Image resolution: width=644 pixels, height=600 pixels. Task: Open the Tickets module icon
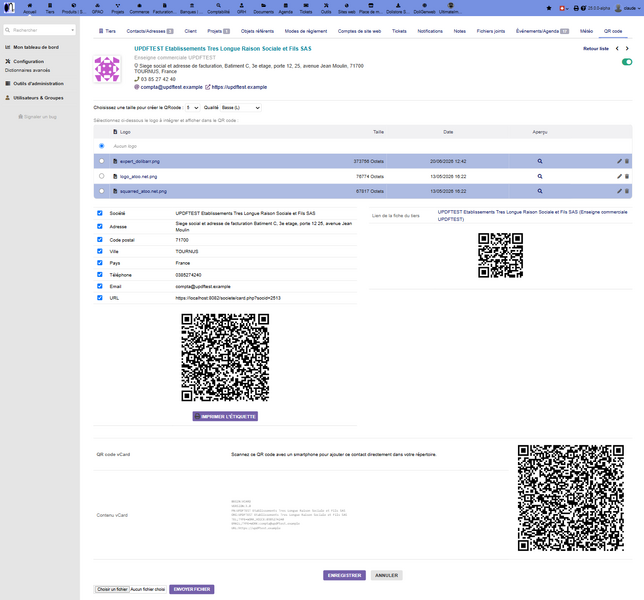(306, 5)
